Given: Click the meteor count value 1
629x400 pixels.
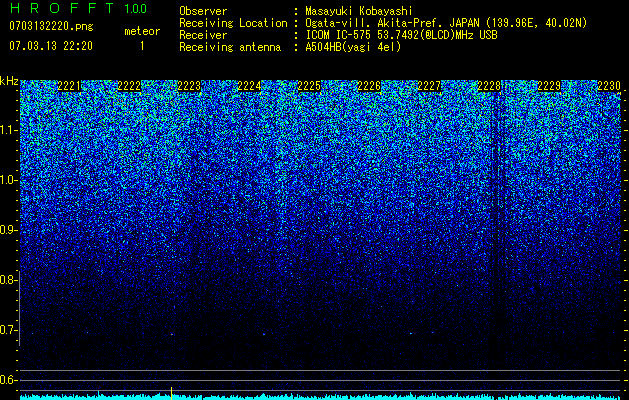Looking at the screenshot, I should [x=142, y=46].
